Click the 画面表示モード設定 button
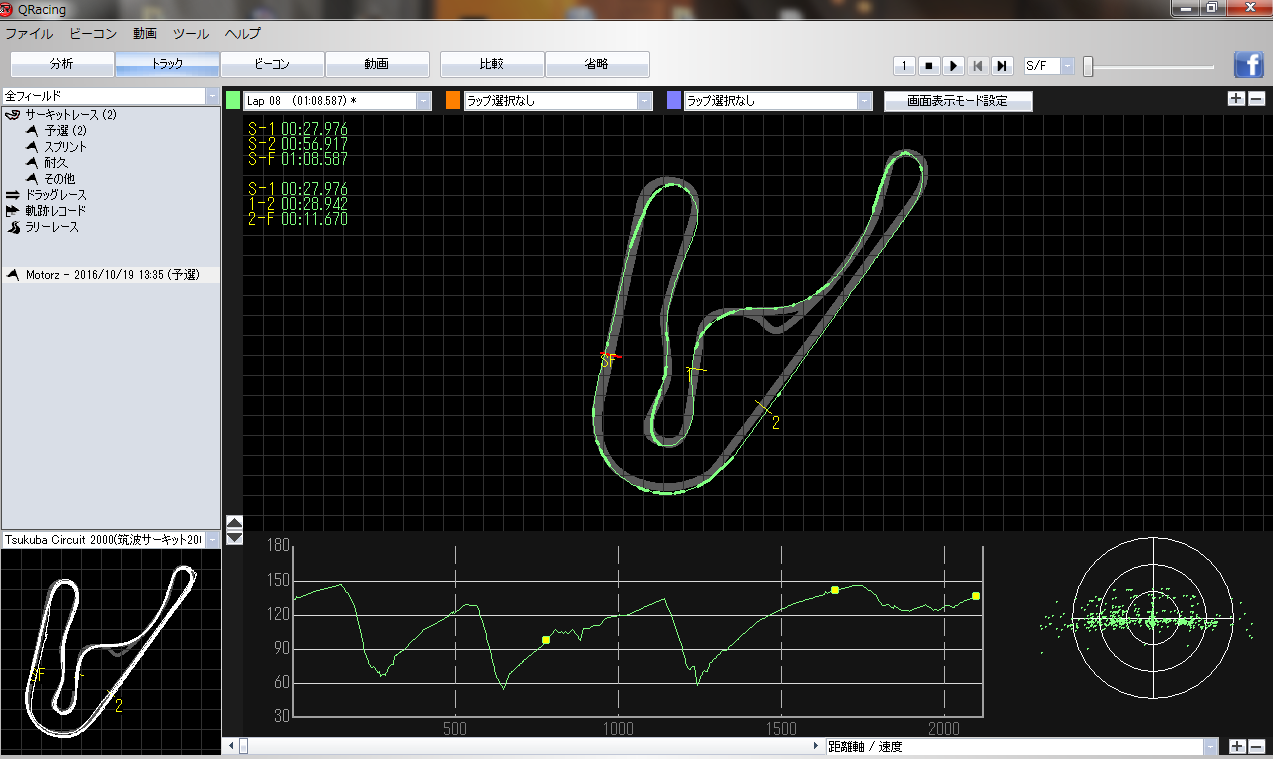The height and width of the screenshot is (759, 1273). point(958,101)
